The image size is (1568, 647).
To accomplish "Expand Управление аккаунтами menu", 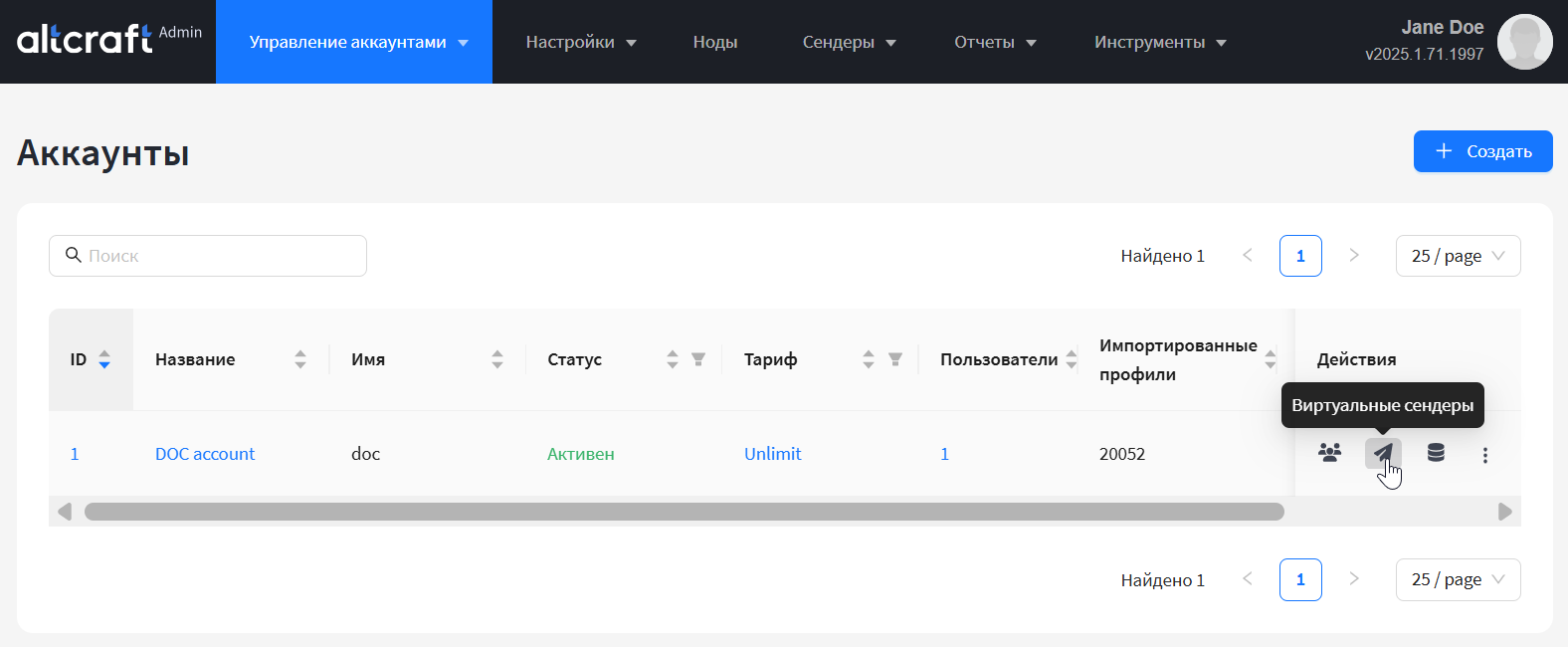I will [358, 42].
